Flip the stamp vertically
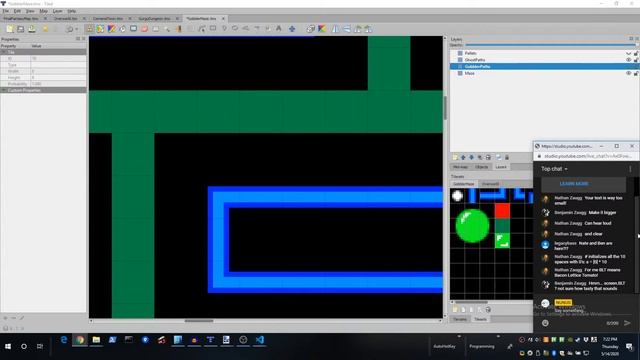The height and width of the screenshot is (360, 640). (347, 29)
